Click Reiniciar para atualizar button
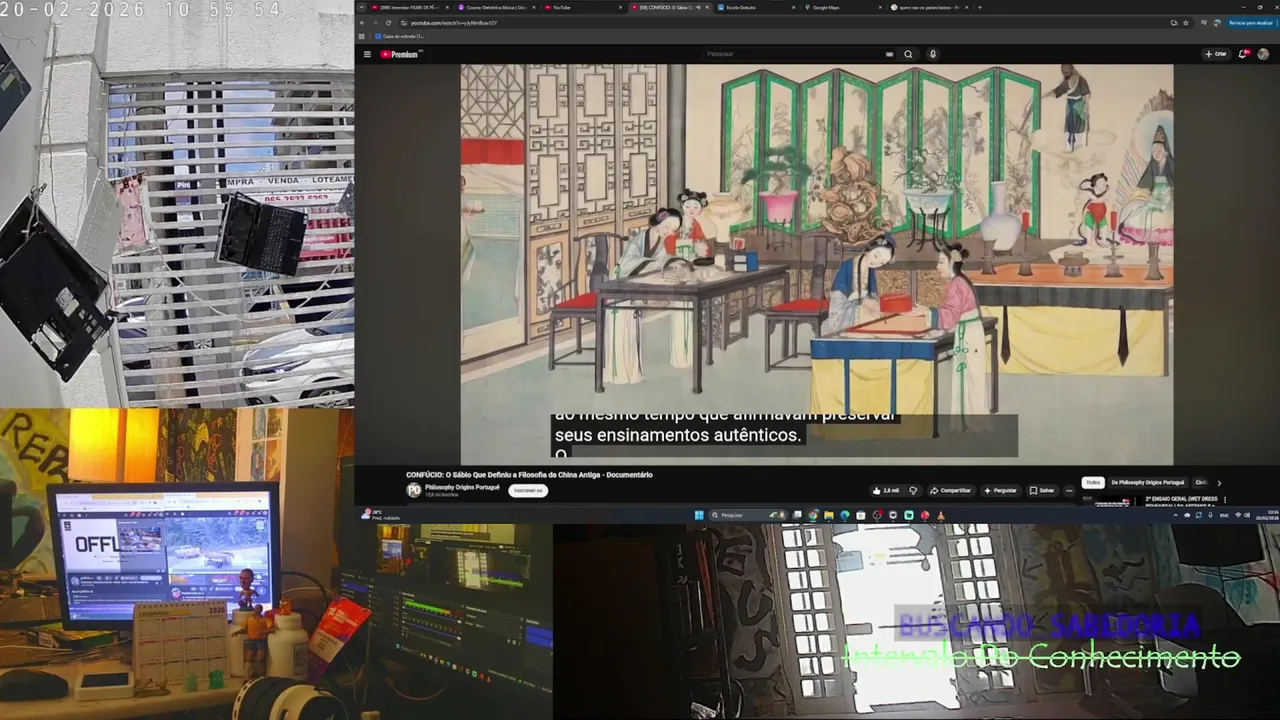The width and height of the screenshot is (1280, 720). 1251,22
